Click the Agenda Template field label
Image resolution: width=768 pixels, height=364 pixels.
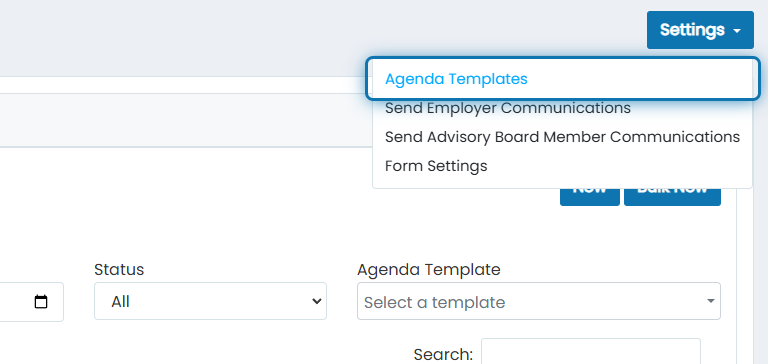[x=429, y=269]
